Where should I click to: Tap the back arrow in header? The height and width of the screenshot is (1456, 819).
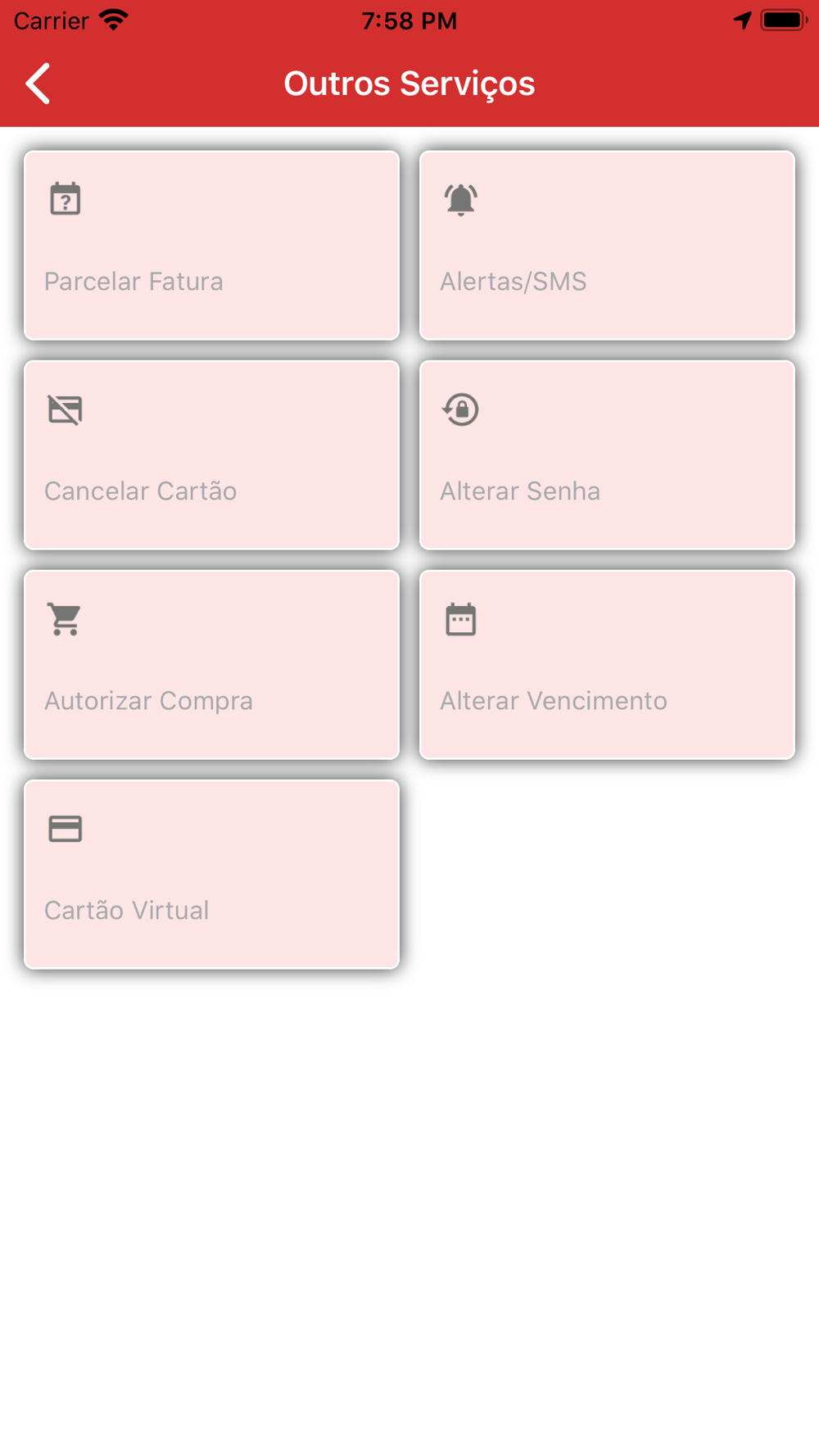point(38,84)
